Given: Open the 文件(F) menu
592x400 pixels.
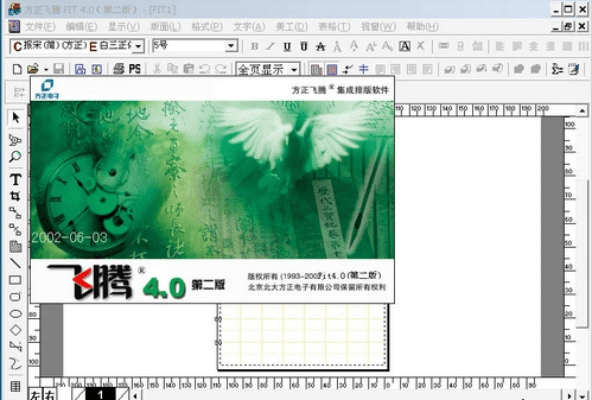Looking at the screenshot, I should click(x=40, y=27).
